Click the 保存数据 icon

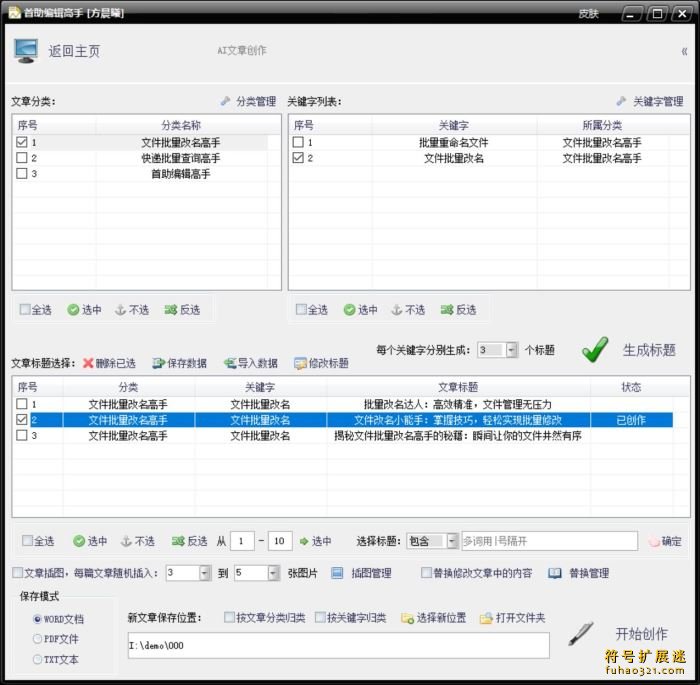(x=158, y=363)
